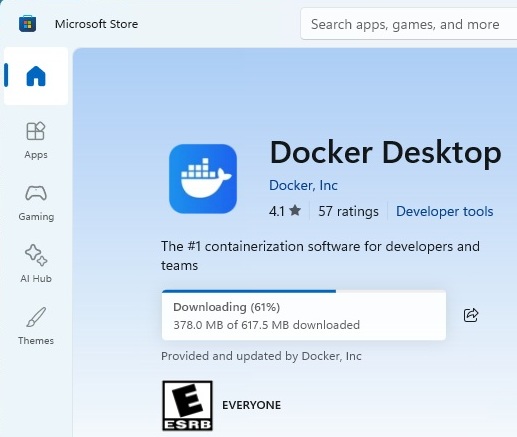Focus the Search apps, games, and more box

[409, 24]
